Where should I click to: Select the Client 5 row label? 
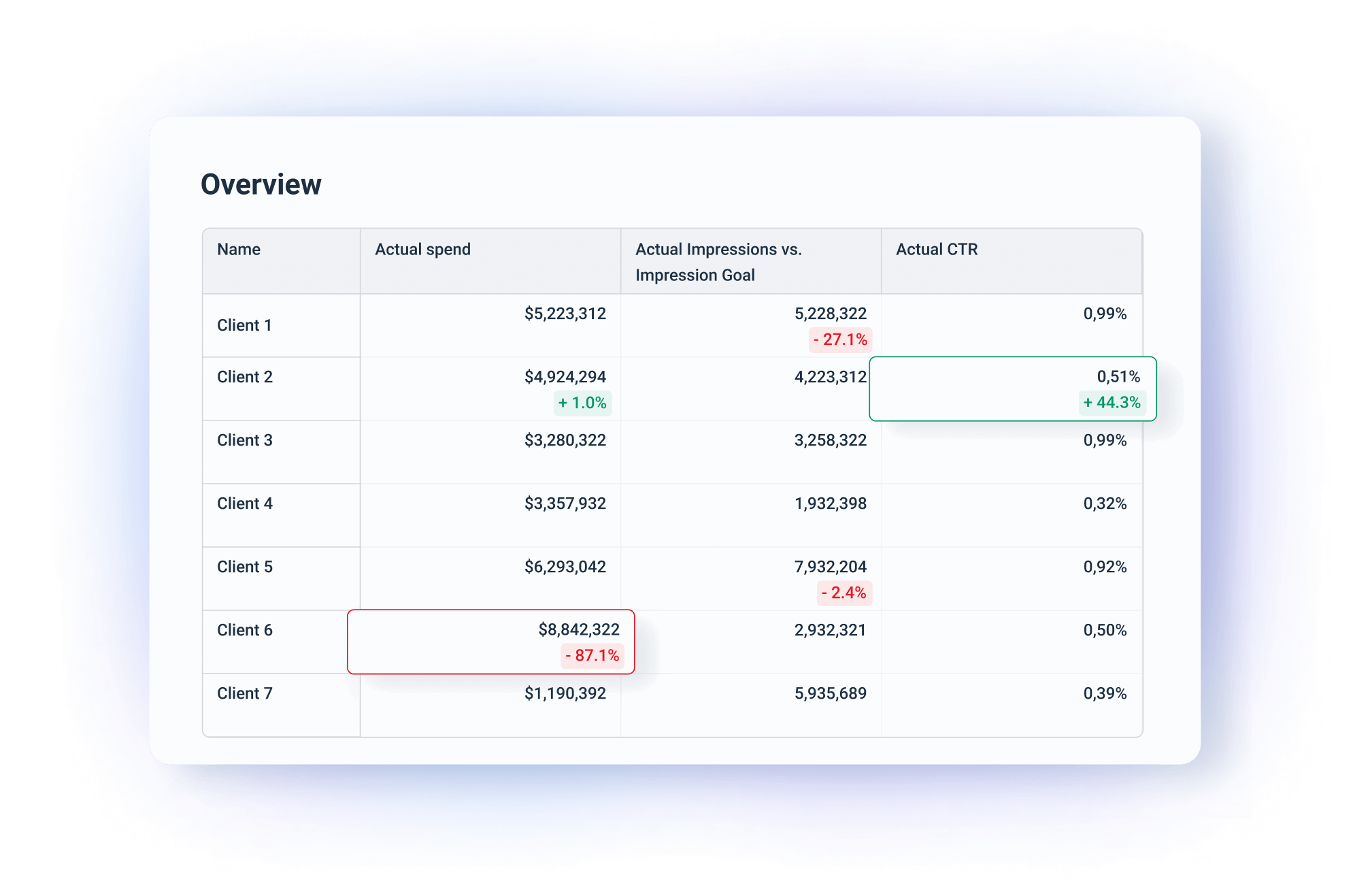point(244,567)
